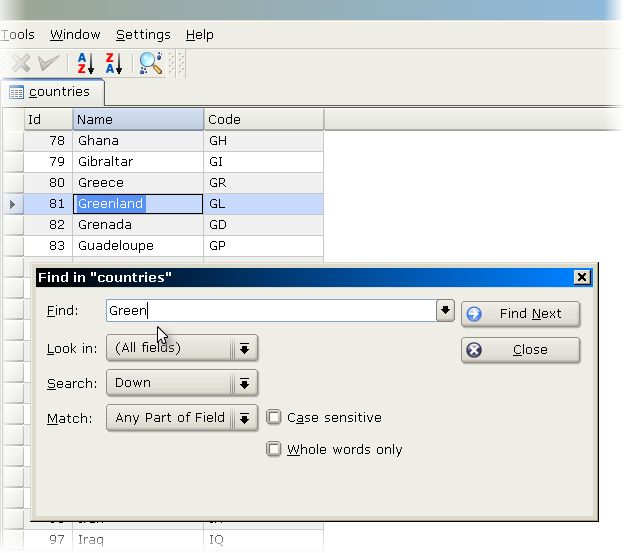628x553 pixels.
Task: Open the Settings menu
Action: (143, 34)
